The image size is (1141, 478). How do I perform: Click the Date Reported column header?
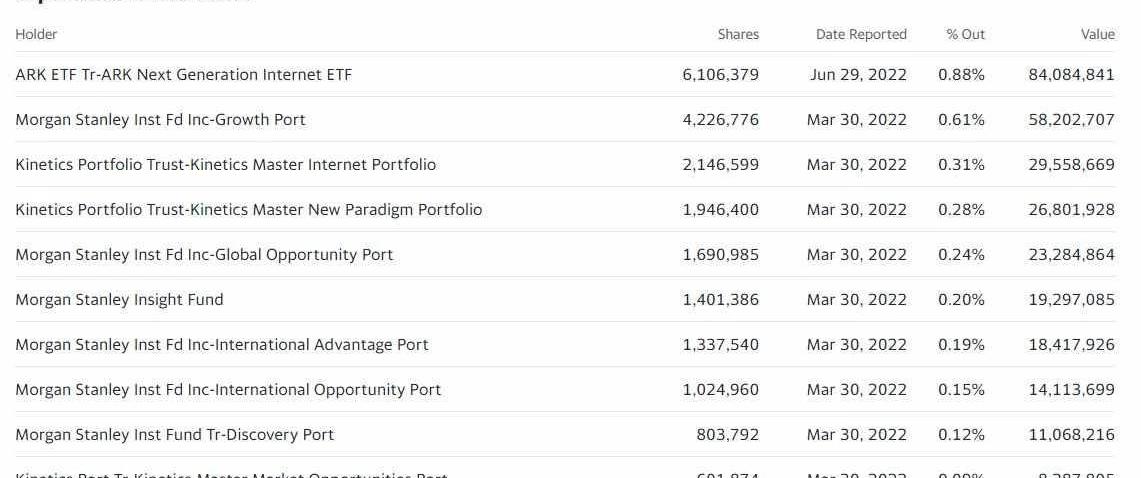[861, 34]
